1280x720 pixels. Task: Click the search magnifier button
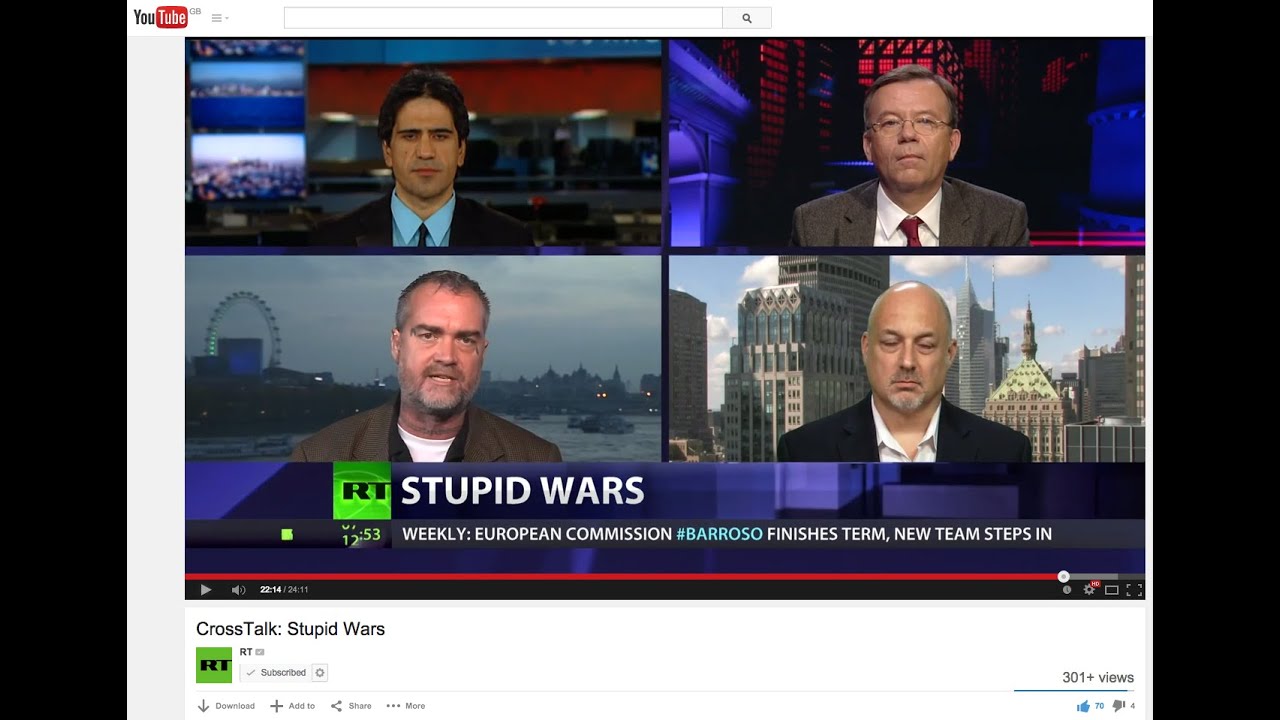747,18
